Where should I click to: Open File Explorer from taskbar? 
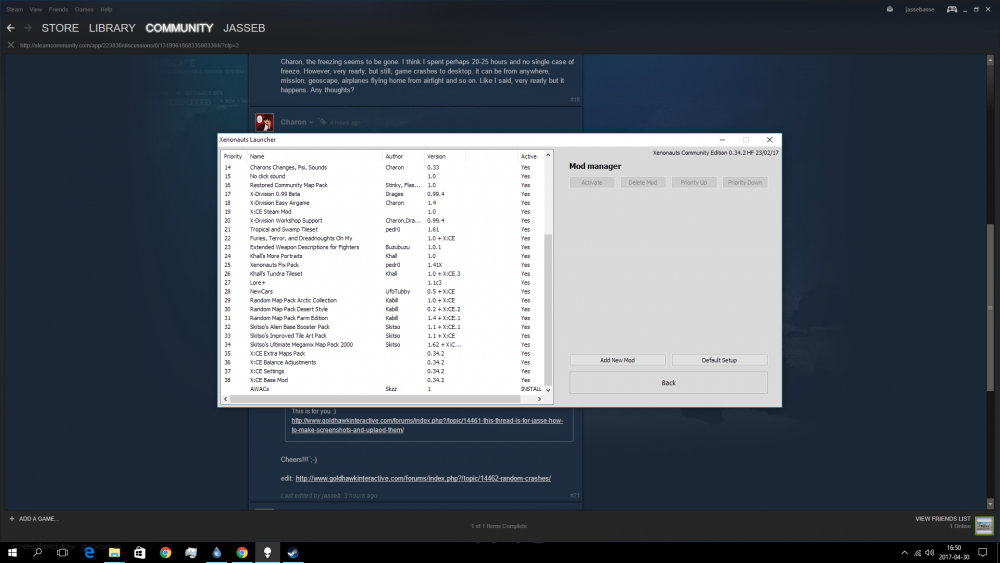114,552
